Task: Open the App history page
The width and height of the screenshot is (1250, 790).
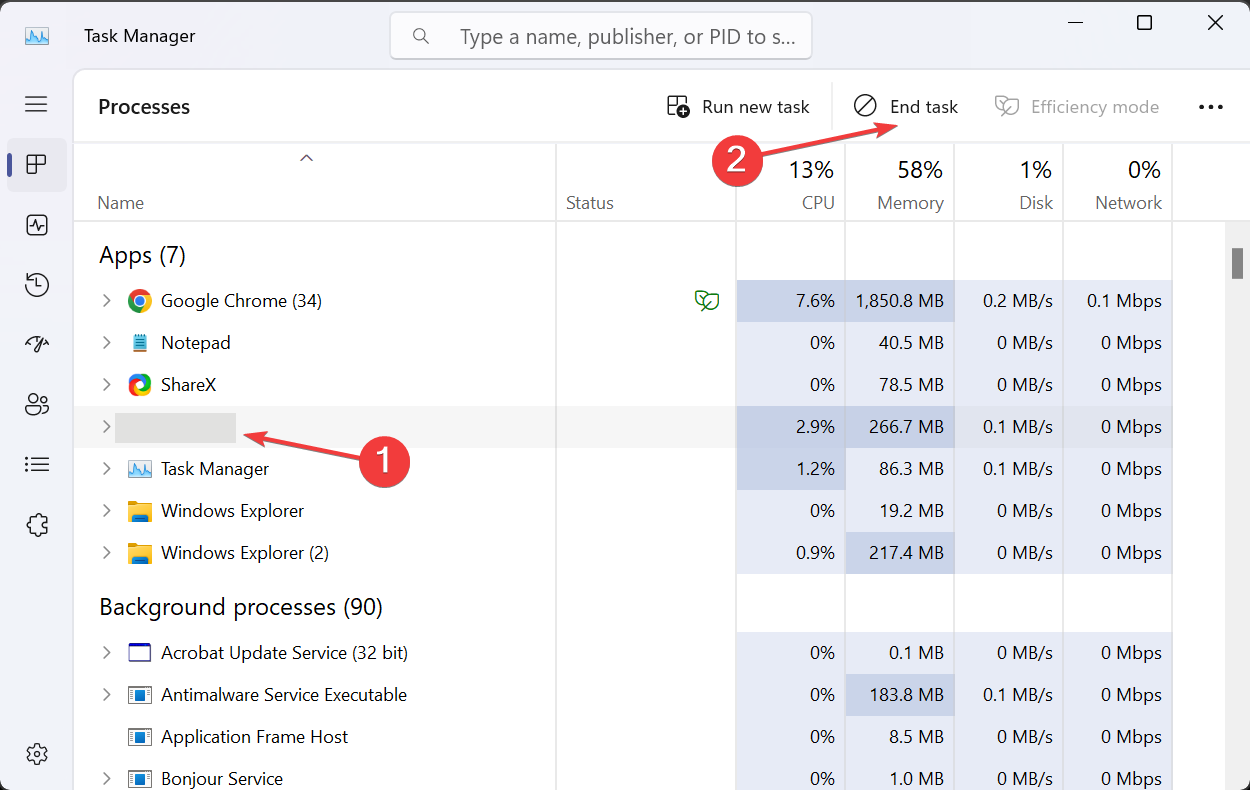Action: [37, 285]
